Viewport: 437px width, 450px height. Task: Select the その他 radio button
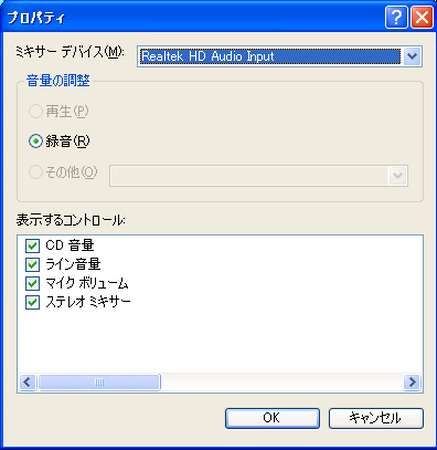click(x=35, y=172)
